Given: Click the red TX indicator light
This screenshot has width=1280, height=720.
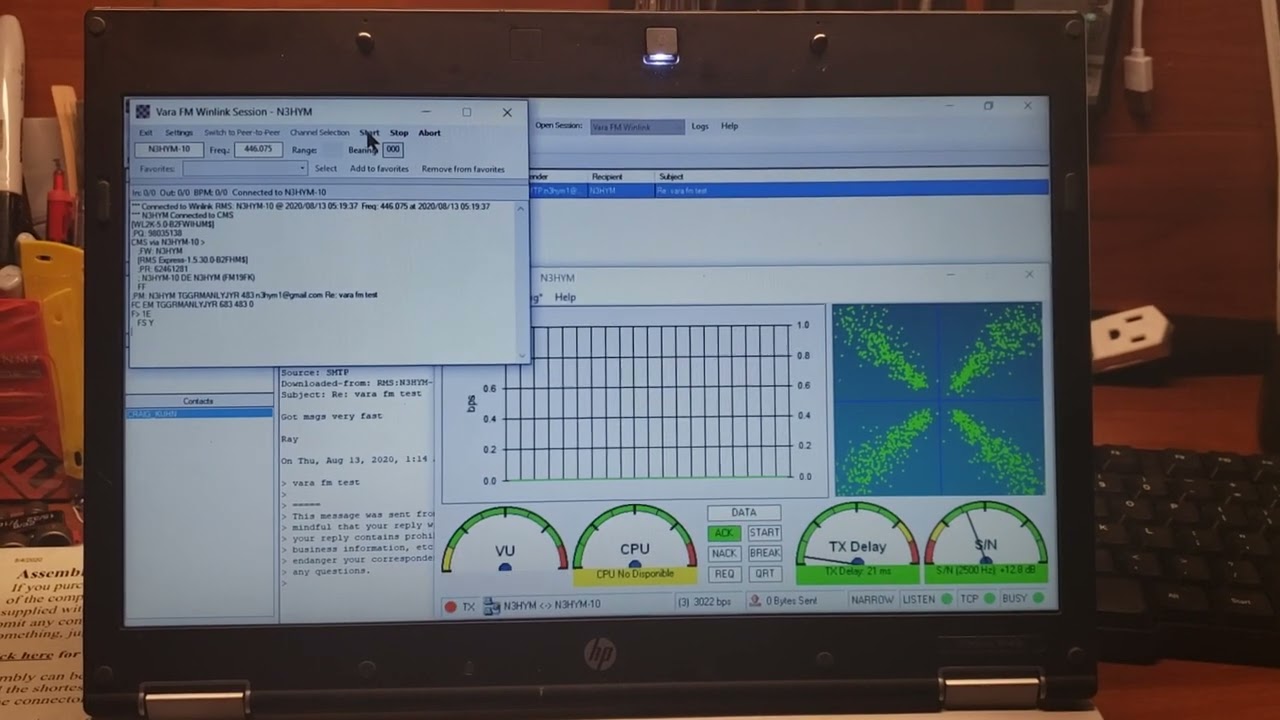Looking at the screenshot, I should (x=451, y=606).
